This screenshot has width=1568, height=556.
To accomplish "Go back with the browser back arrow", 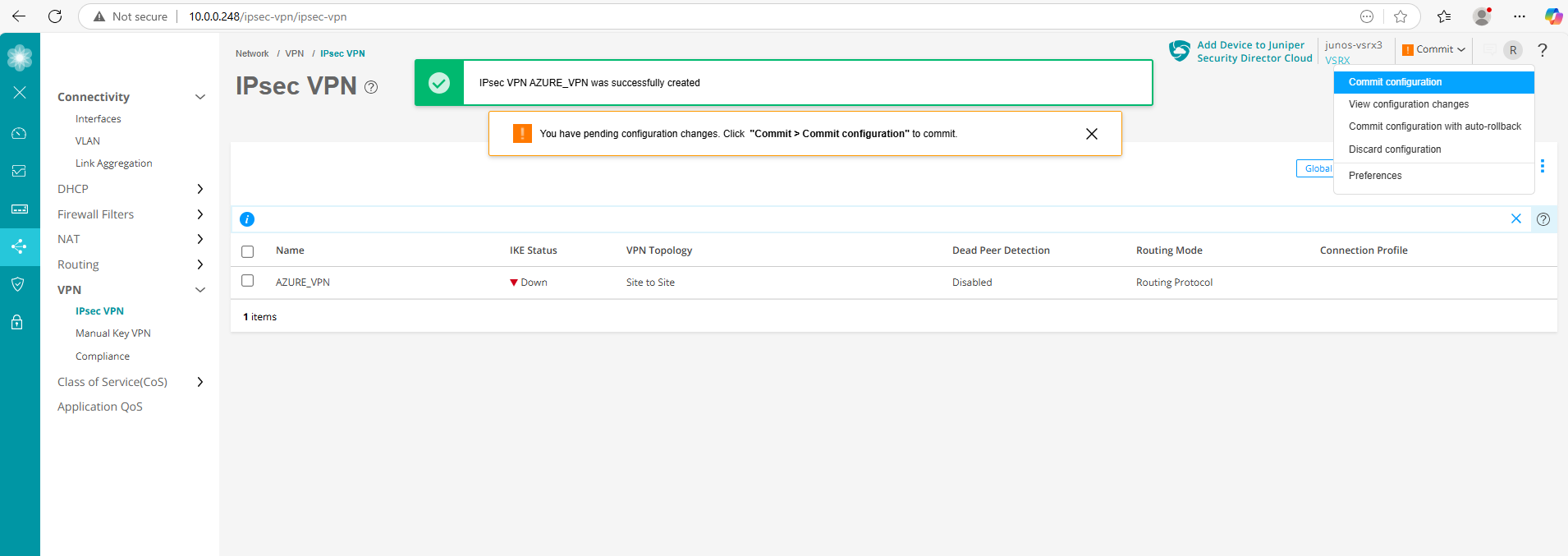I will [19, 16].
